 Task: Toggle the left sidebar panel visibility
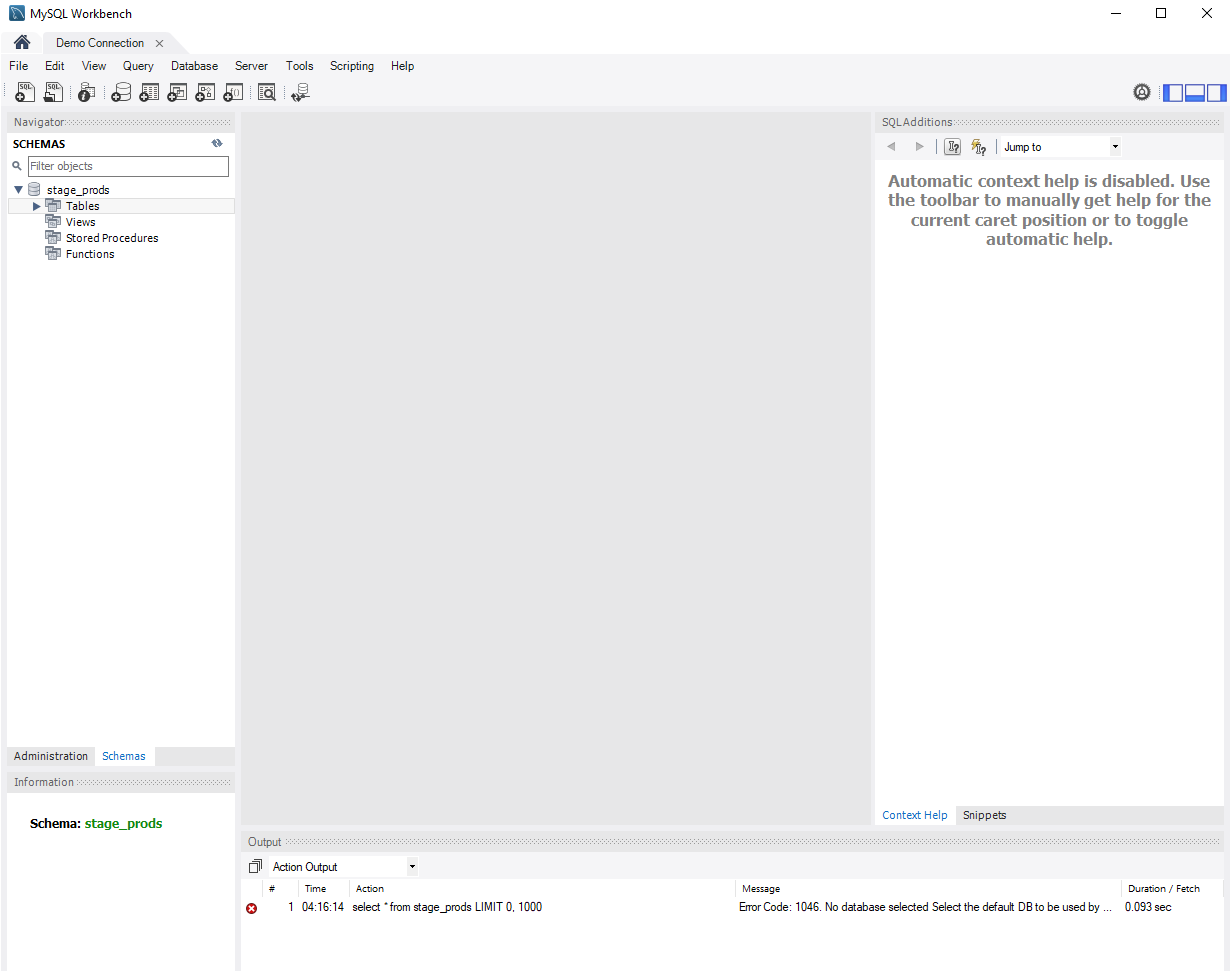pyautogui.click(x=1173, y=93)
